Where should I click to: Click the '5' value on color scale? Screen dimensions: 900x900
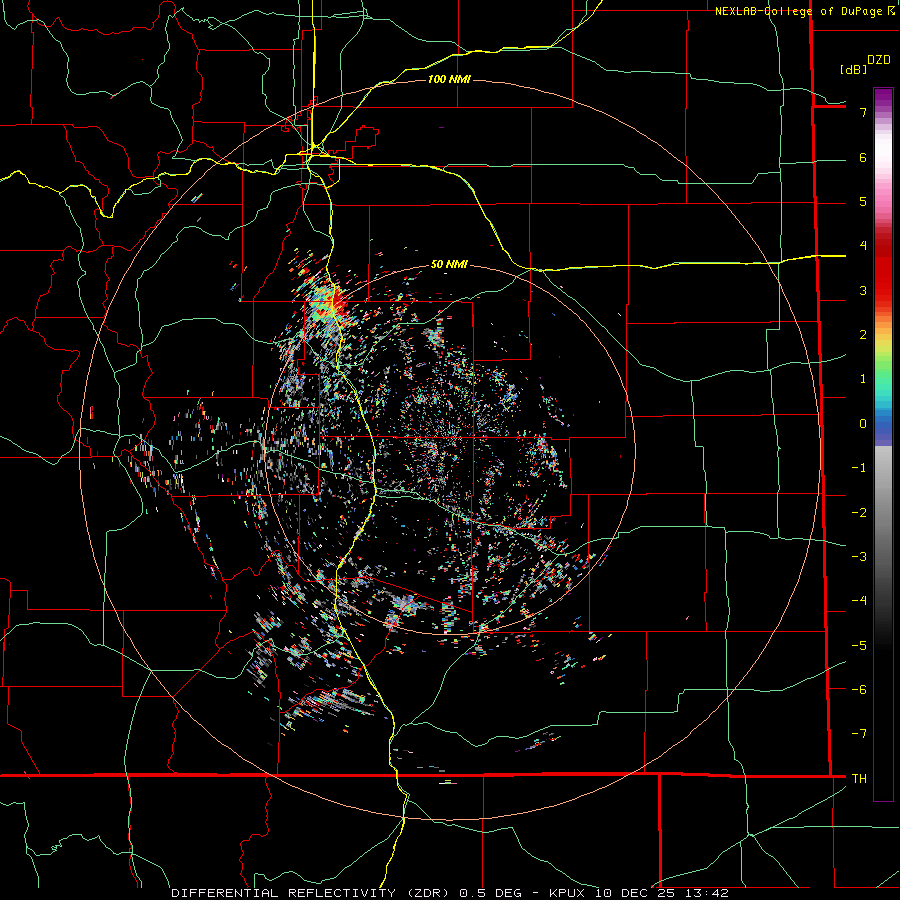pyautogui.click(x=863, y=201)
